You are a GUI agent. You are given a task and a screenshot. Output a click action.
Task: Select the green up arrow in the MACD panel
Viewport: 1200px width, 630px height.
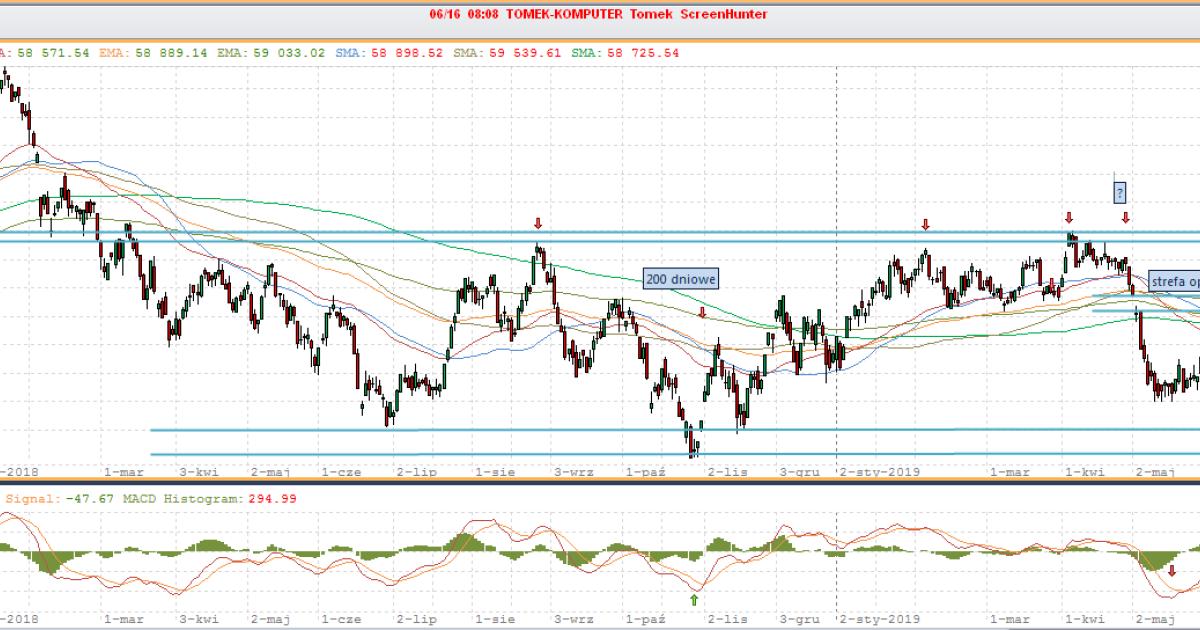click(x=693, y=599)
